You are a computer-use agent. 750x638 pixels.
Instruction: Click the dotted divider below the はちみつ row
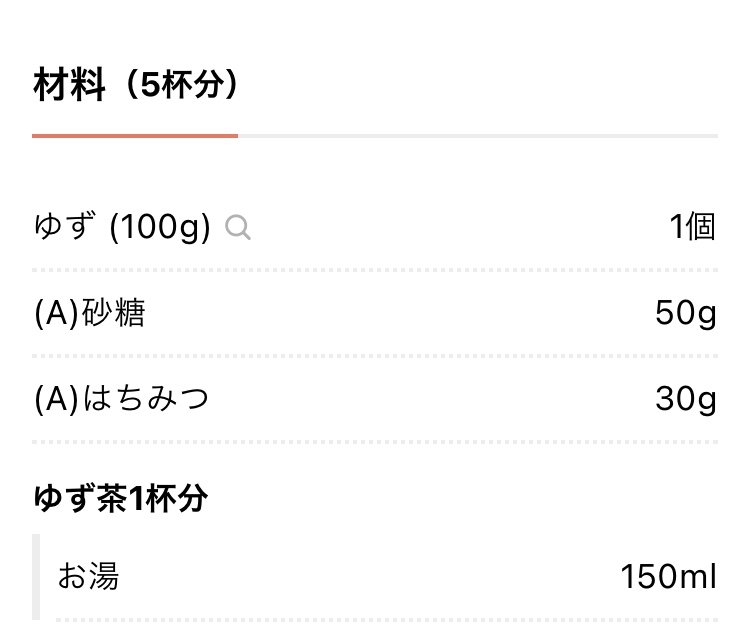[375, 442]
